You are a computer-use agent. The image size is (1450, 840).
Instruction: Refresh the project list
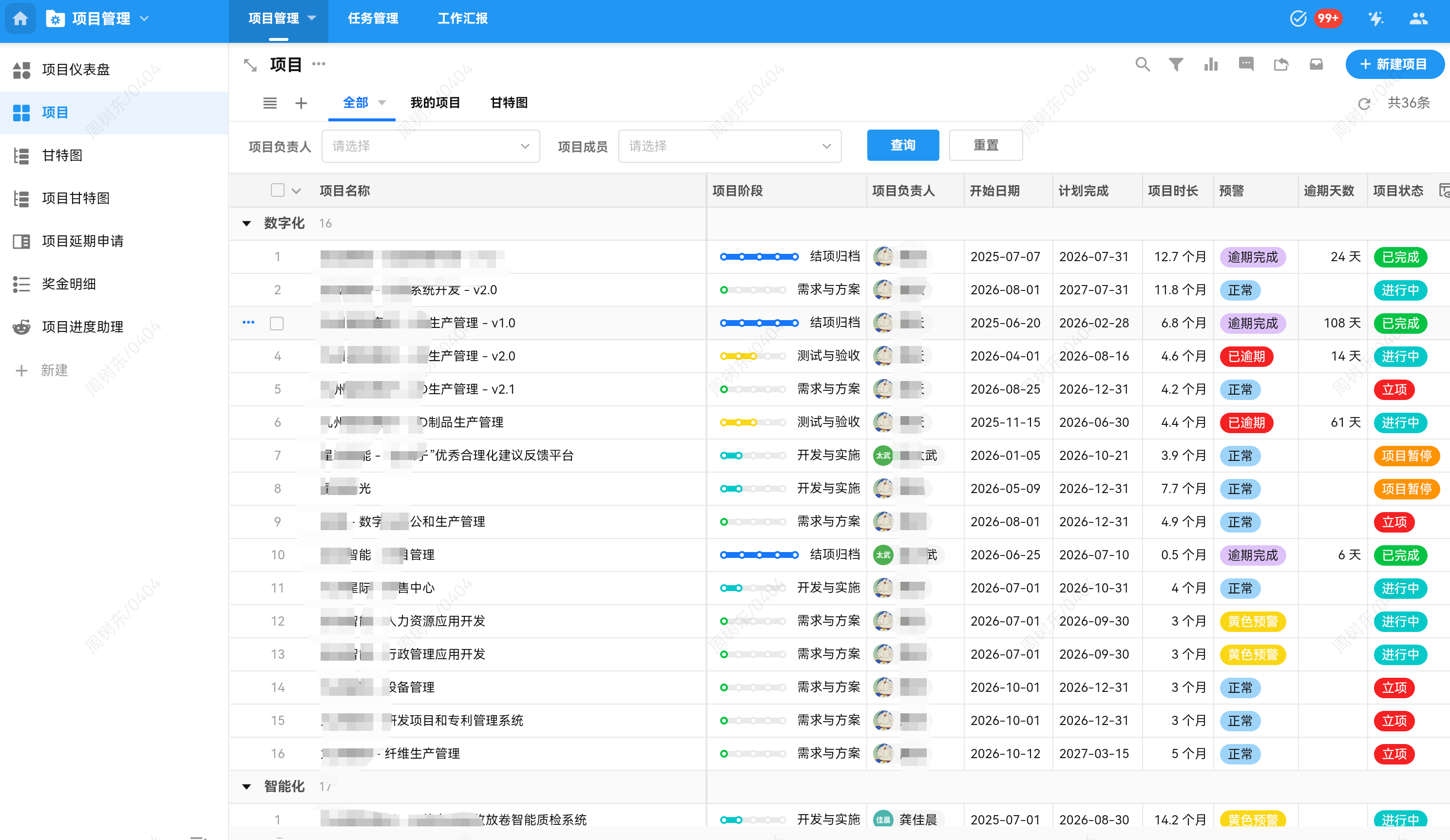click(1364, 104)
